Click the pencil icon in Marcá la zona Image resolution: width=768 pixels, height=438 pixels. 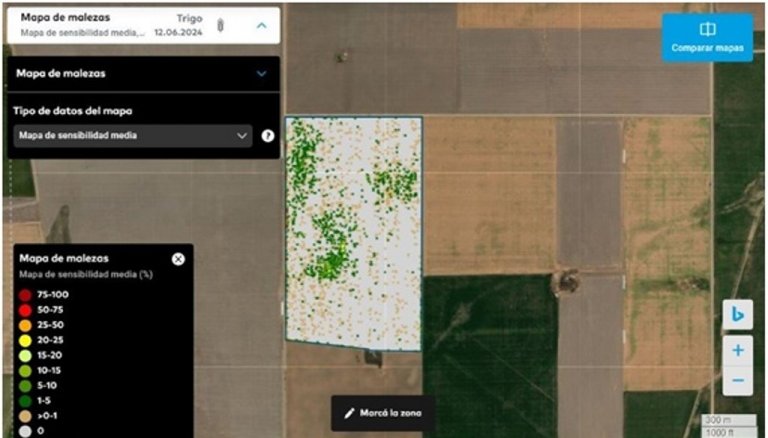click(349, 413)
